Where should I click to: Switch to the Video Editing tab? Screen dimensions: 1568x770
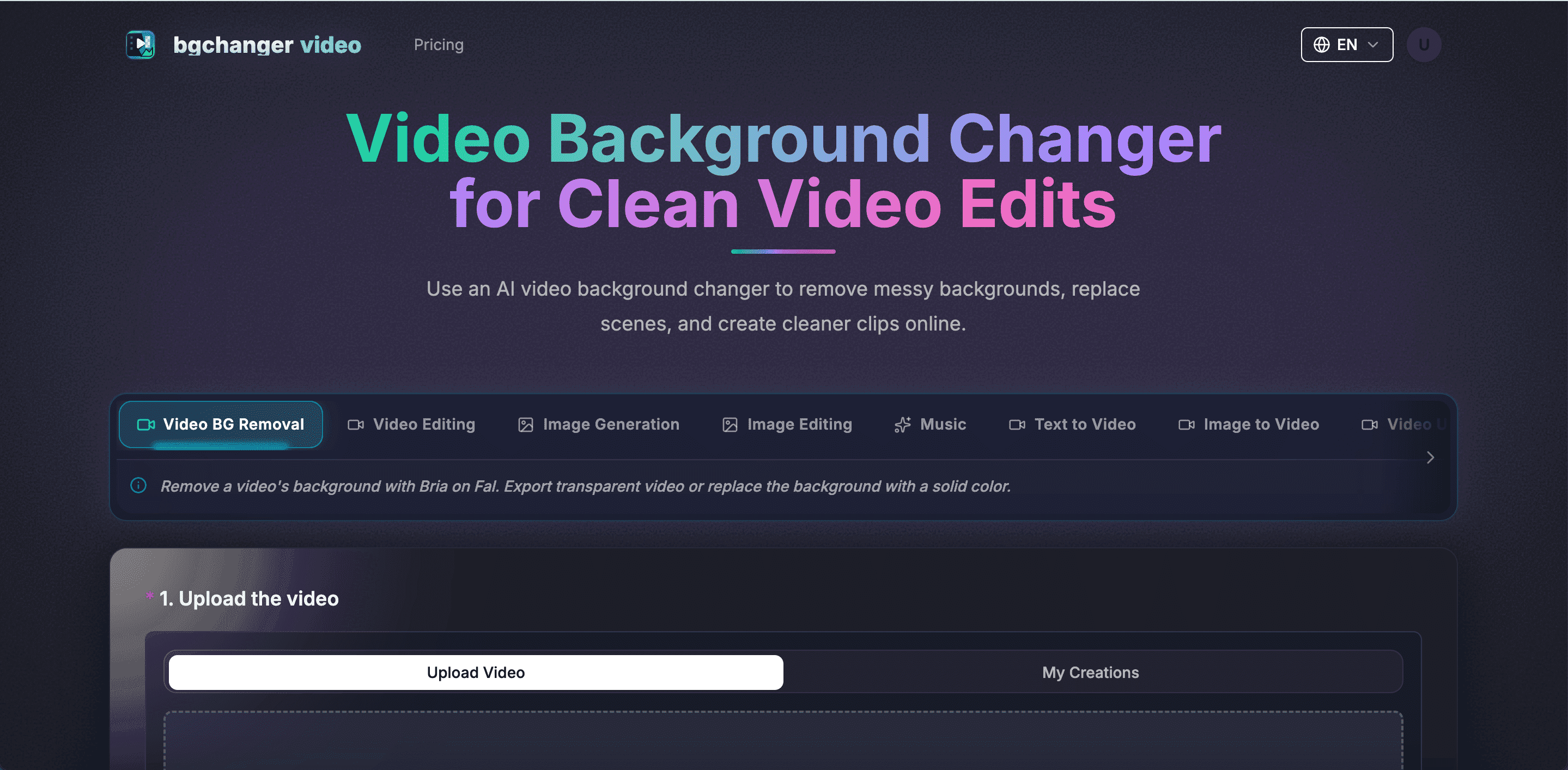(x=411, y=425)
